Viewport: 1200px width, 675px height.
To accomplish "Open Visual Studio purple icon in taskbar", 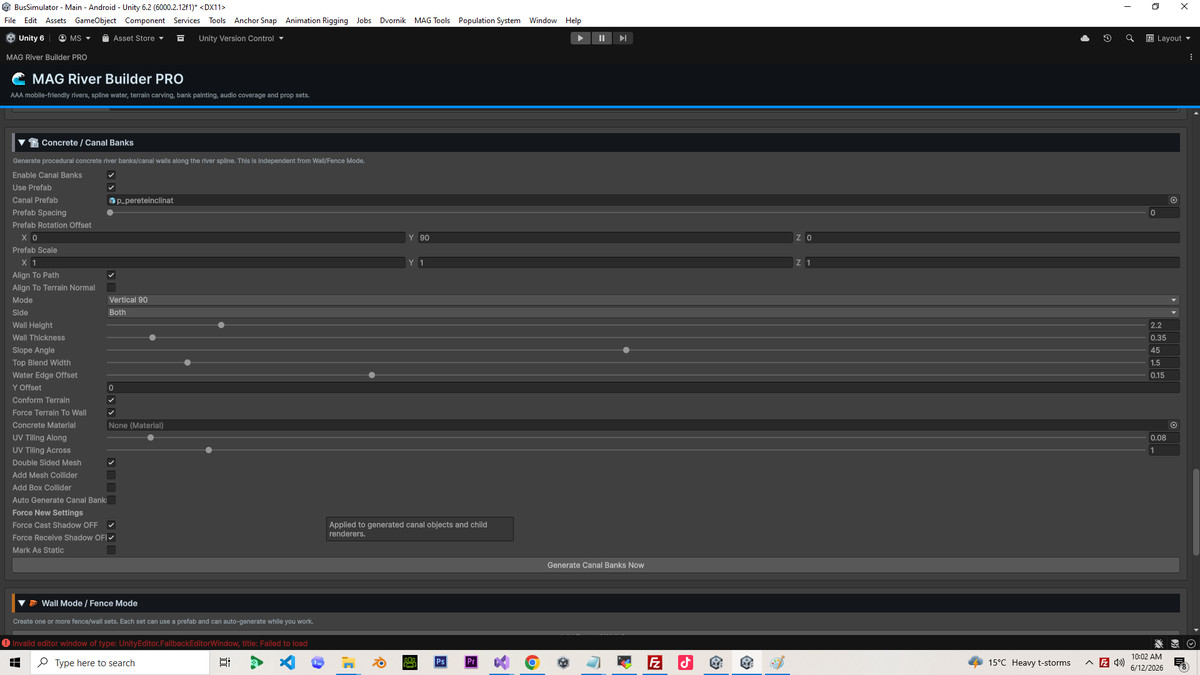I will tap(501, 662).
